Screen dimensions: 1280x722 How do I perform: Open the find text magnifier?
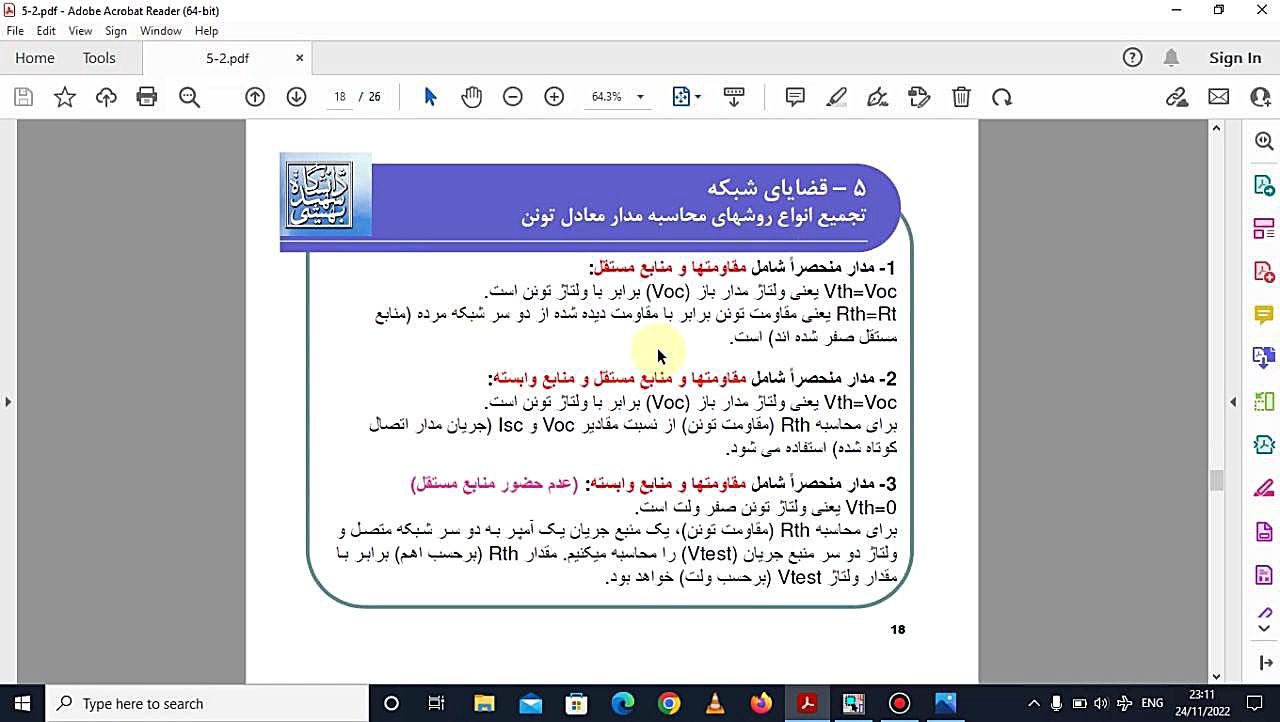click(189, 97)
